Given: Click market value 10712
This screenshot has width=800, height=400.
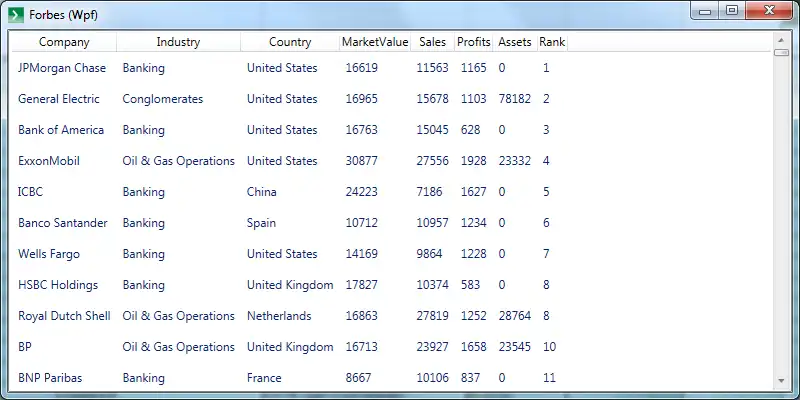Looking at the screenshot, I should point(362,223).
